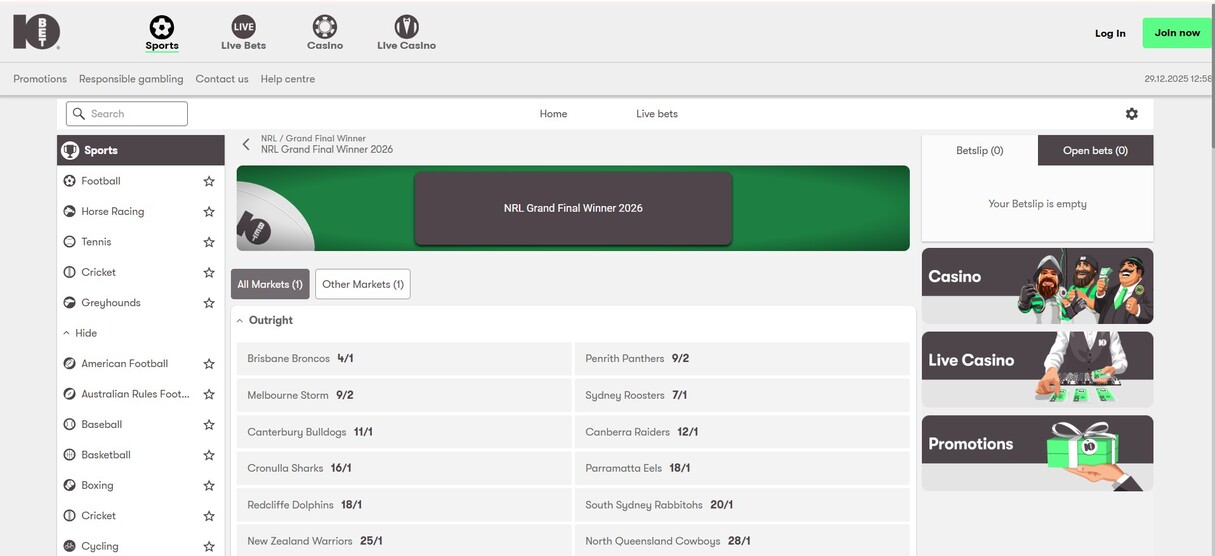Switch to the Open bets (0) tab
The image size is (1215, 556).
[1095, 150]
